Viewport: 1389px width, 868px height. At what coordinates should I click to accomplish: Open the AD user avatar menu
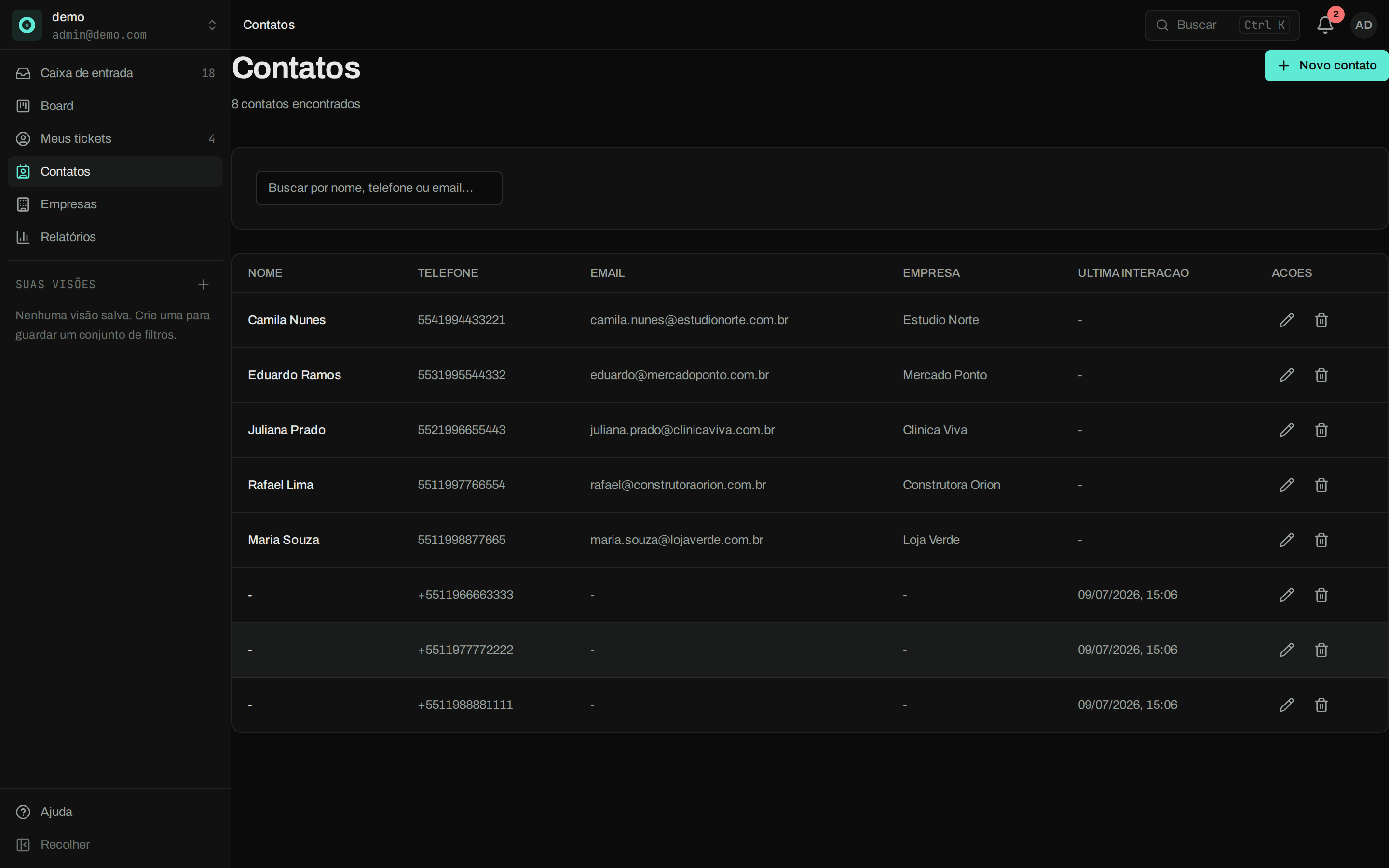(x=1363, y=25)
